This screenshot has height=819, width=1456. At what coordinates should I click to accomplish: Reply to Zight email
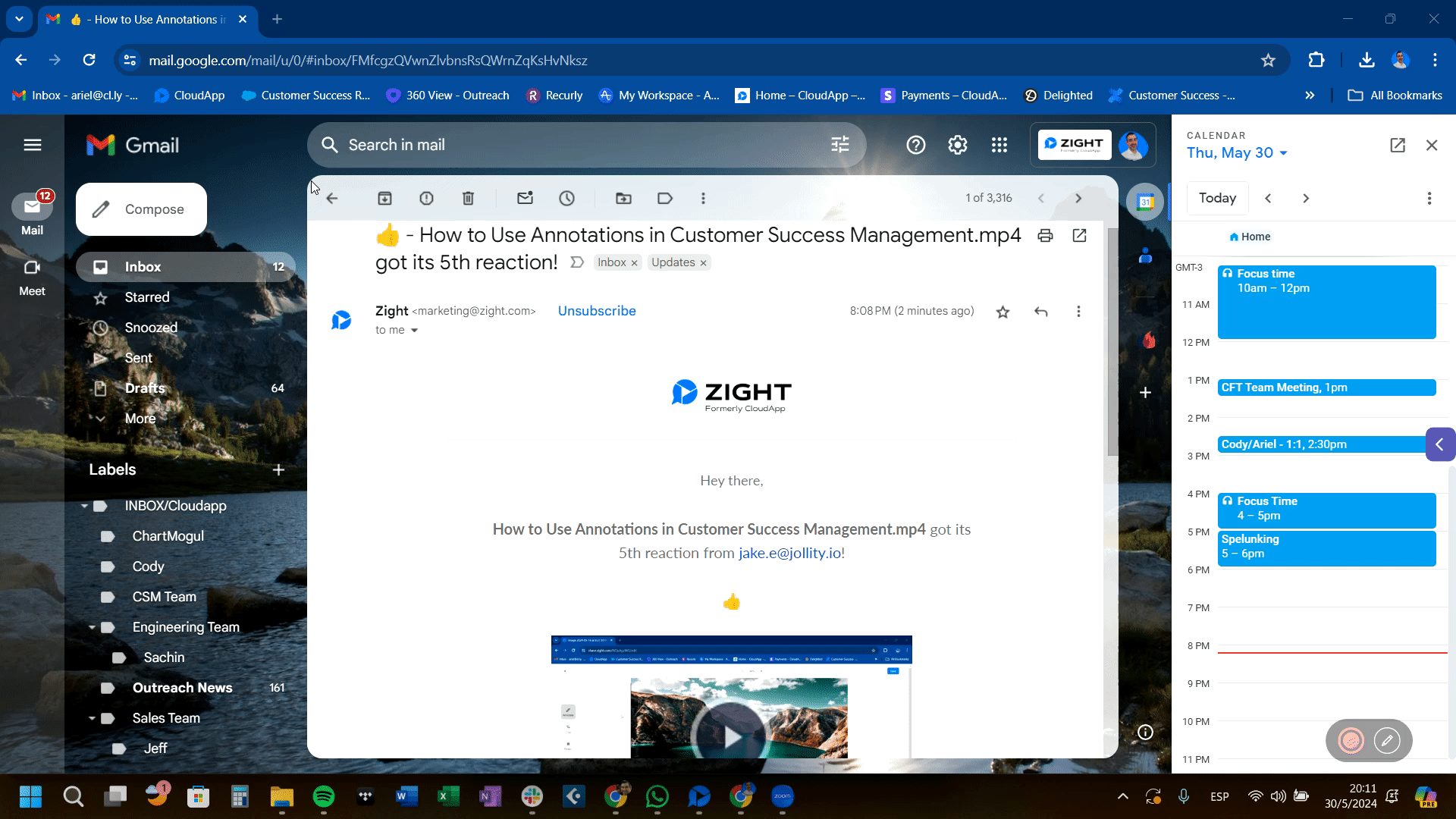[x=1040, y=312]
